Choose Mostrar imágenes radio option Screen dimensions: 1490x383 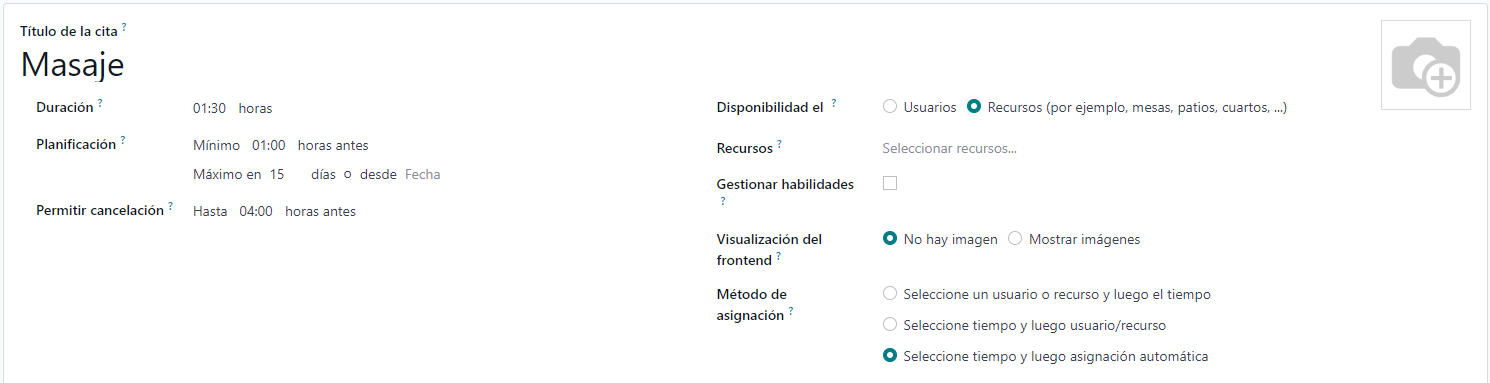coord(1015,239)
